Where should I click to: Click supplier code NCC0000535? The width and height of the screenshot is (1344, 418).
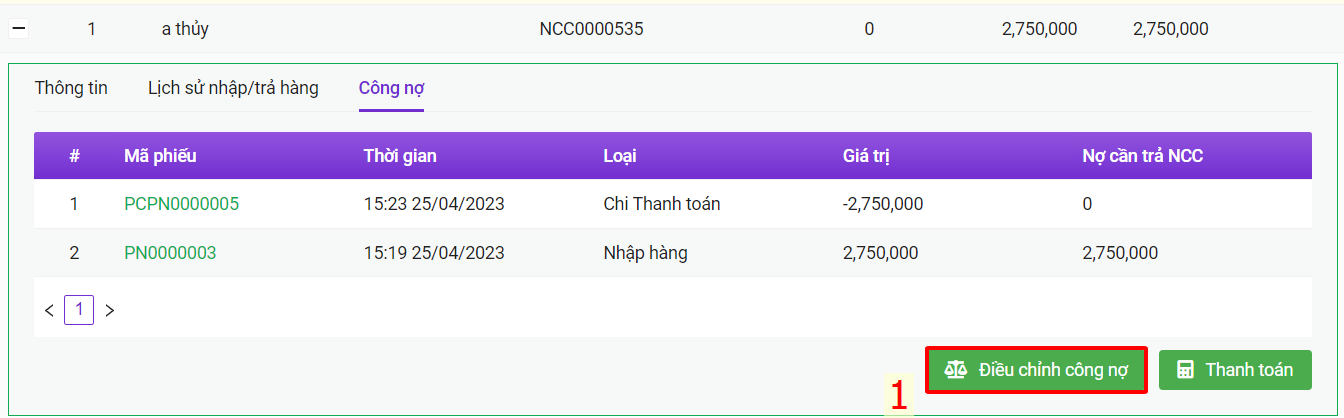591,29
